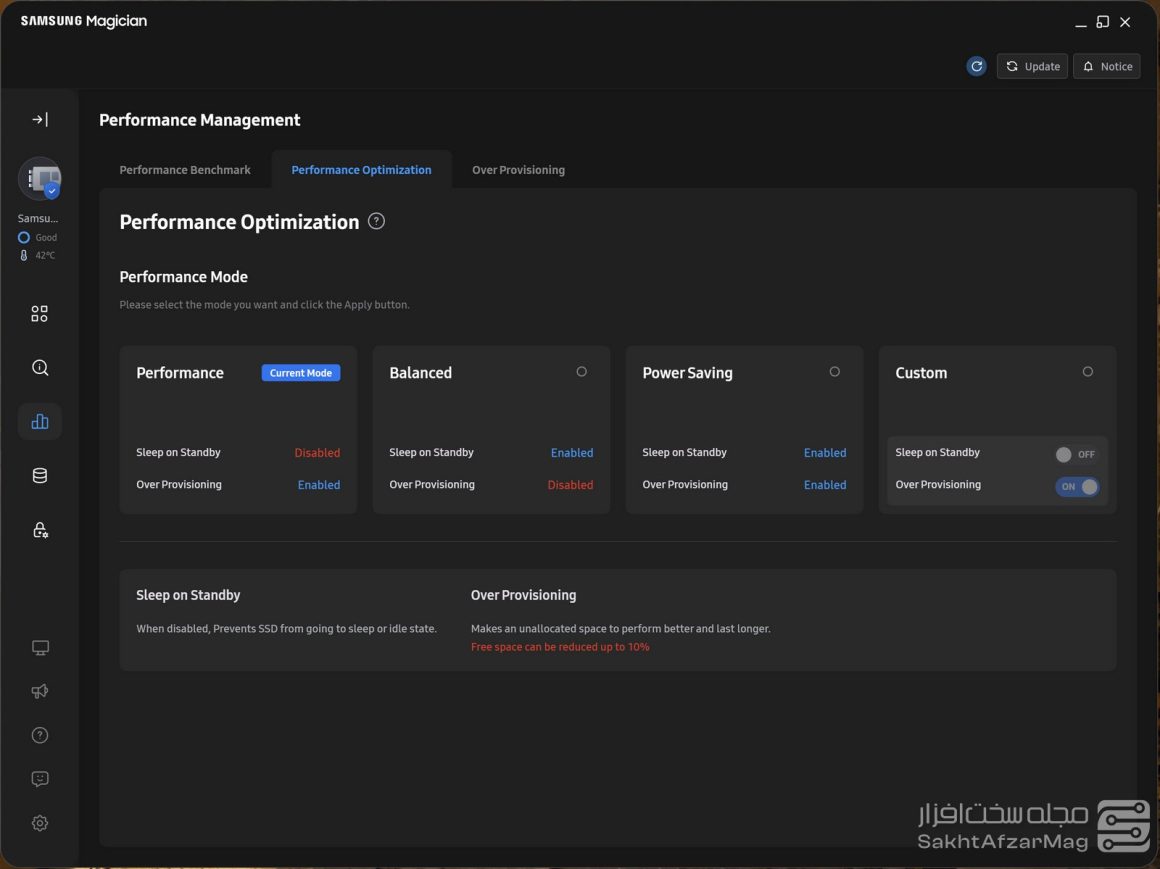The width and height of the screenshot is (1160, 869).
Task: Open the announcements megaphone icon
Action: (40, 692)
